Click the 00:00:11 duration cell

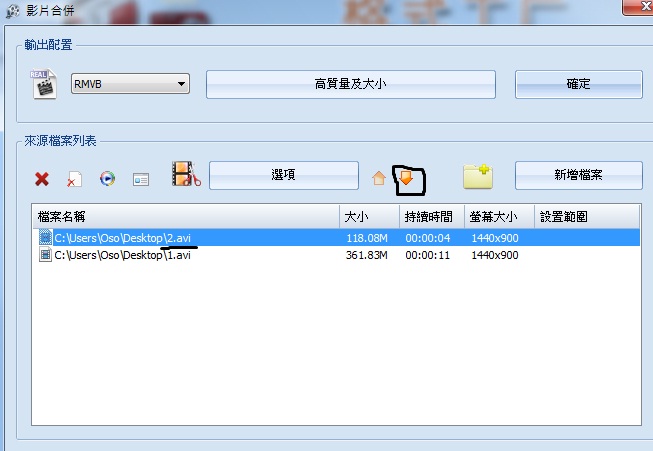click(428, 255)
